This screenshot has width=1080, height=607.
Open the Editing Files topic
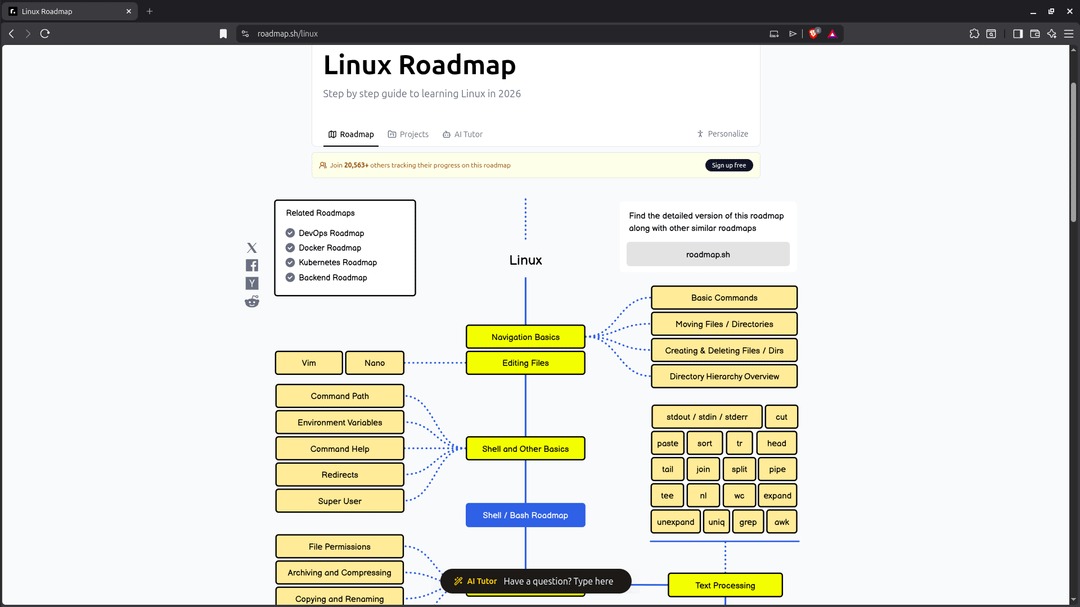tap(526, 363)
